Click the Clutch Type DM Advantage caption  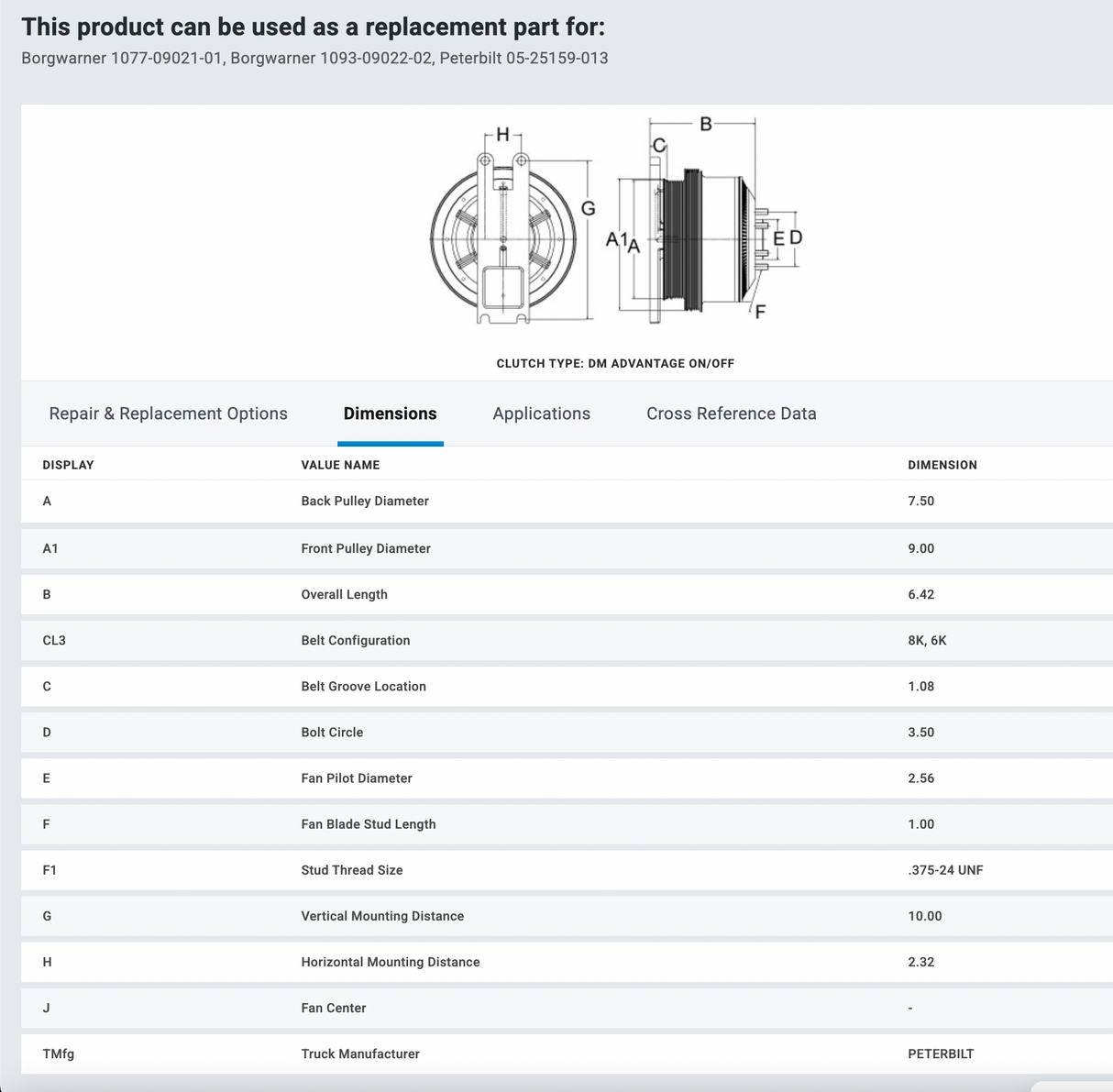615,363
